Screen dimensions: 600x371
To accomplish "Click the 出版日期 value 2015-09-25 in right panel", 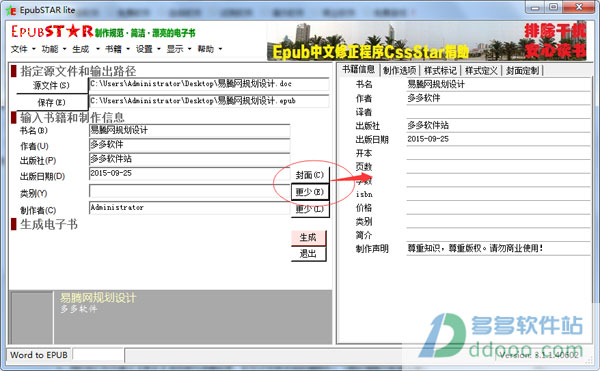I will pos(498,139).
